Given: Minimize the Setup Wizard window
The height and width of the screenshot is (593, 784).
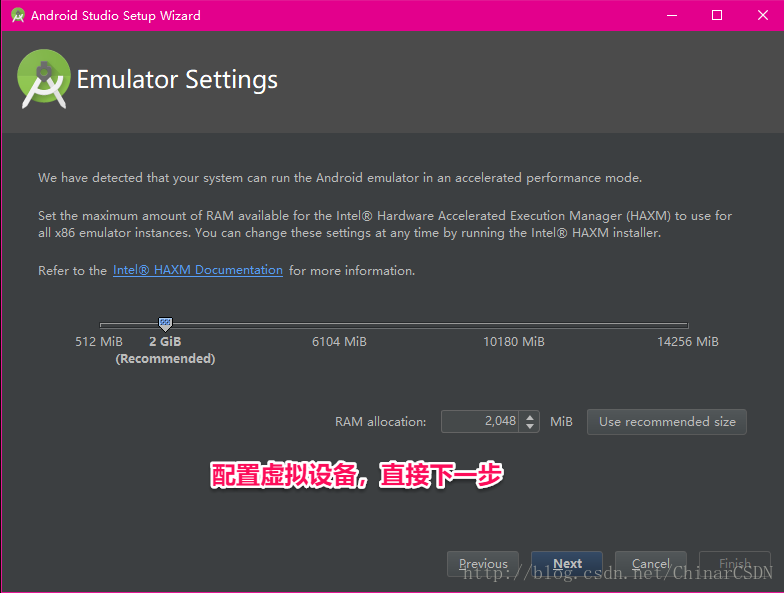Looking at the screenshot, I should [672, 16].
